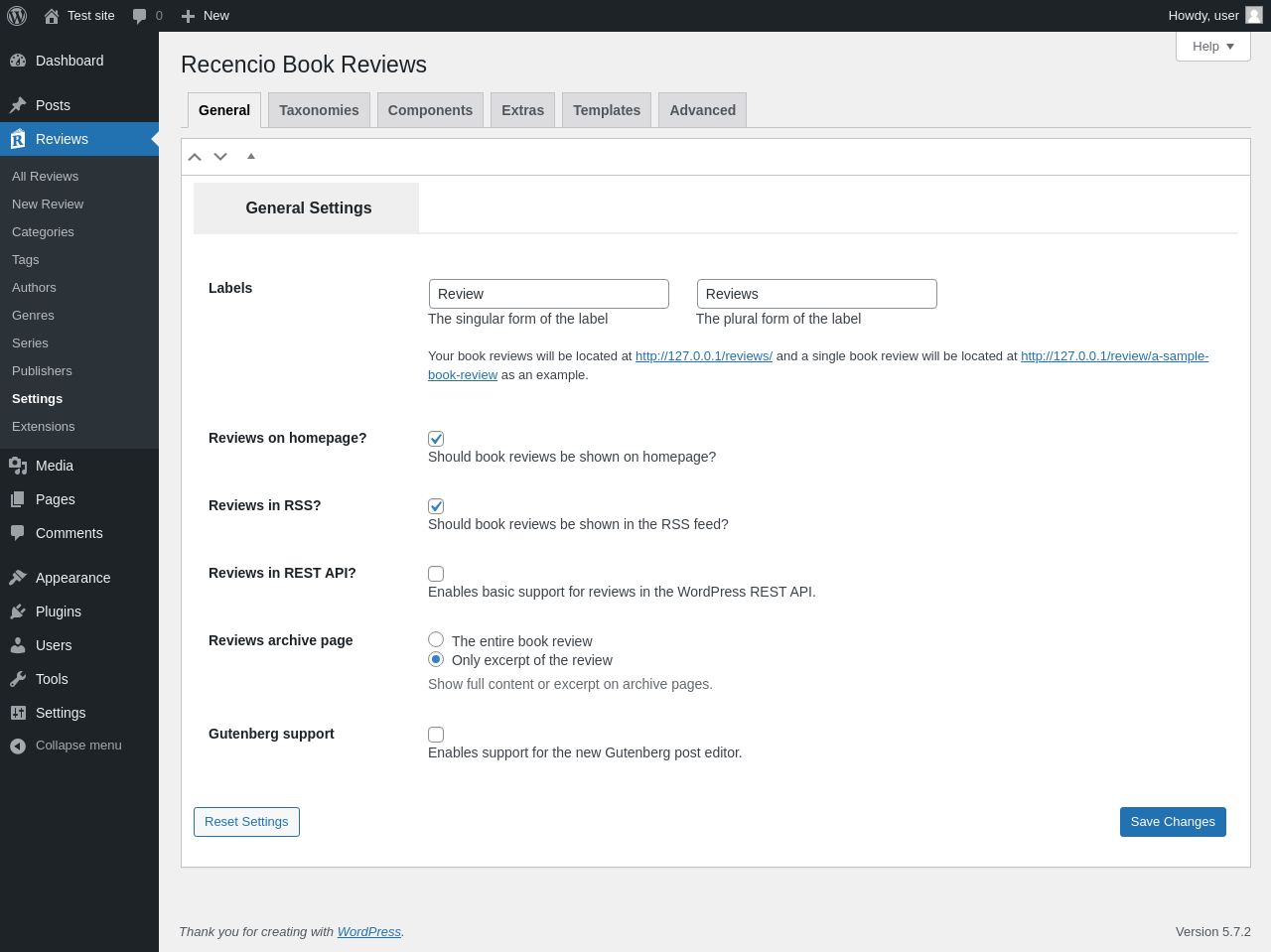Click the comments bubble icon in admin bar
This screenshot has height=952, width=1271.
coord(140,16)
